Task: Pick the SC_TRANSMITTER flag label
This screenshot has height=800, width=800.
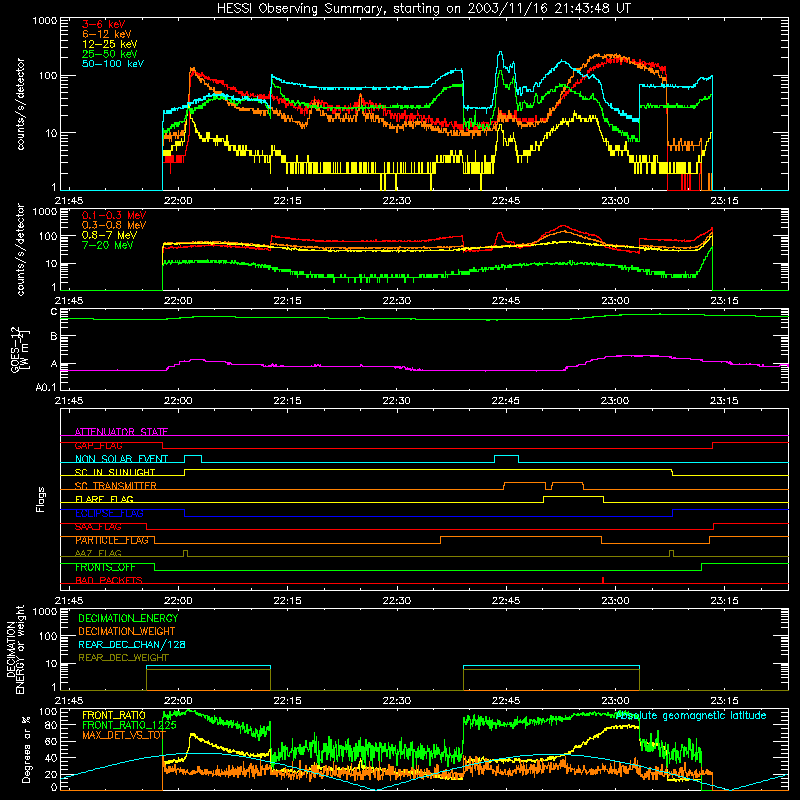Action: tap(115, 486)
